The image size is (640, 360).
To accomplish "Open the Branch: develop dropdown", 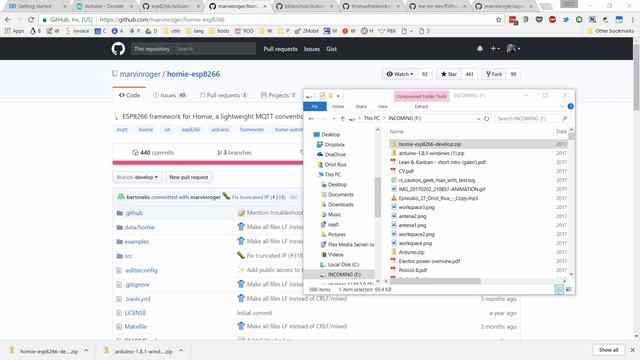I will (137, 177).
